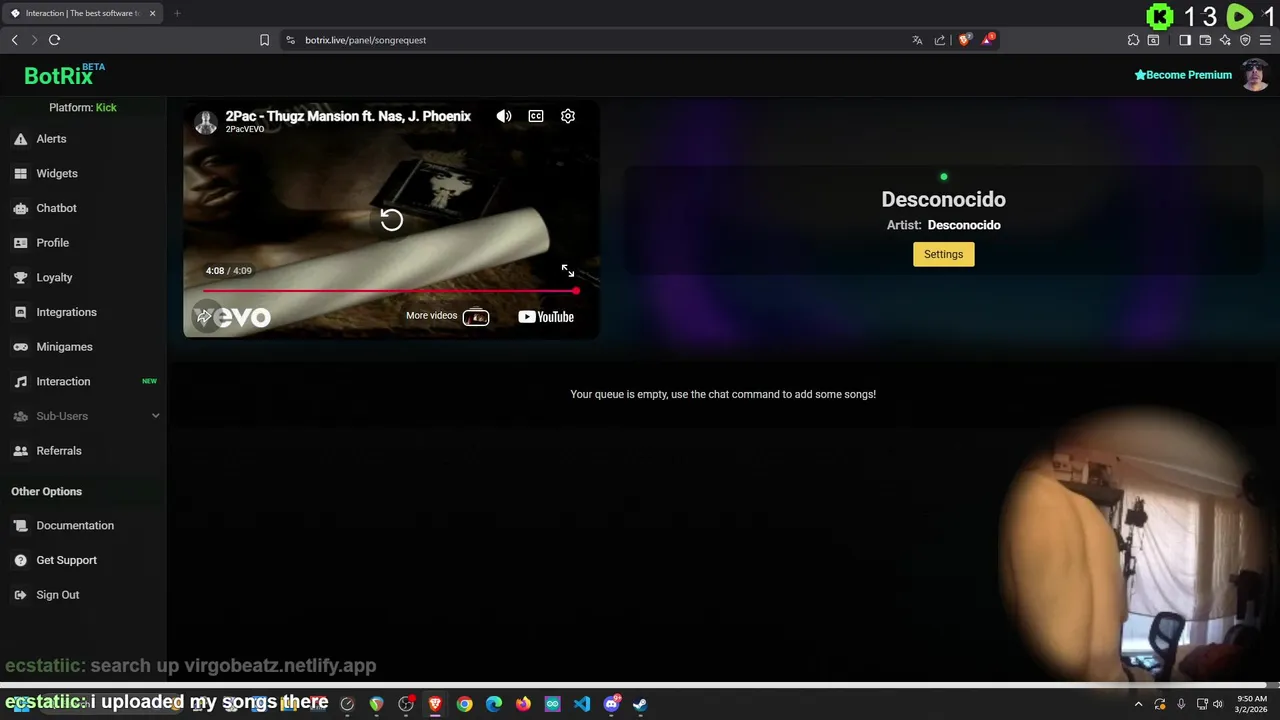The image size is (1280, 720).
Task: Toggle the browser sidebar panel
Action: tap(1185, 40)
